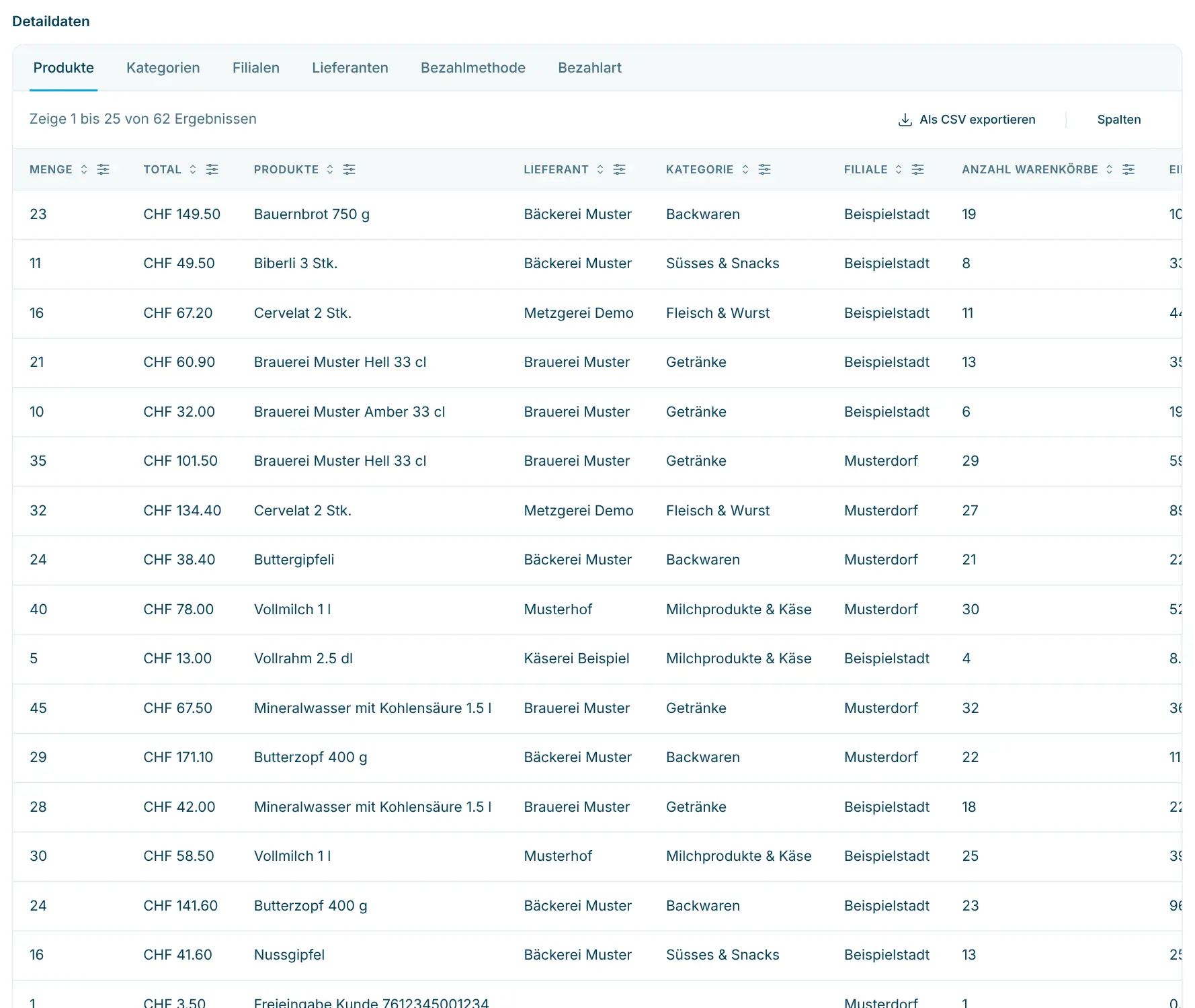This screenshot has height=1008, width=1195.
Task: Open filter for Anzahl Warenkörbe column
Action: click(1128, 169)
